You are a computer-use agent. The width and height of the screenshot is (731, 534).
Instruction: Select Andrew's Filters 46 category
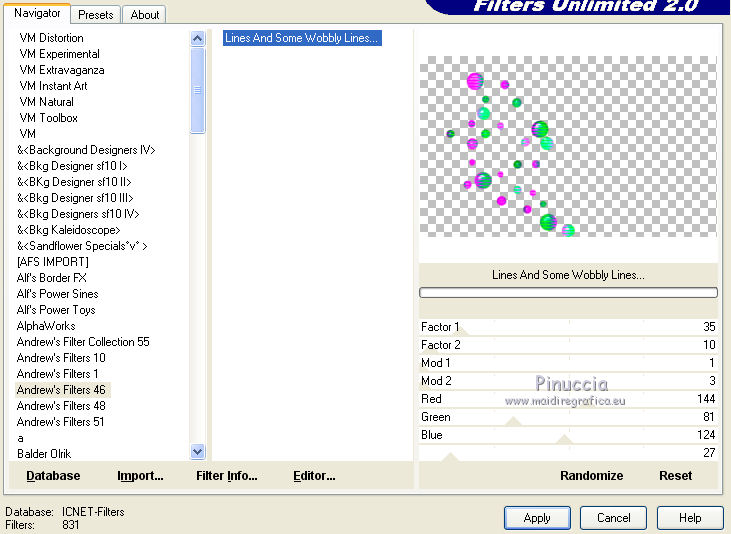pos(61,390)
